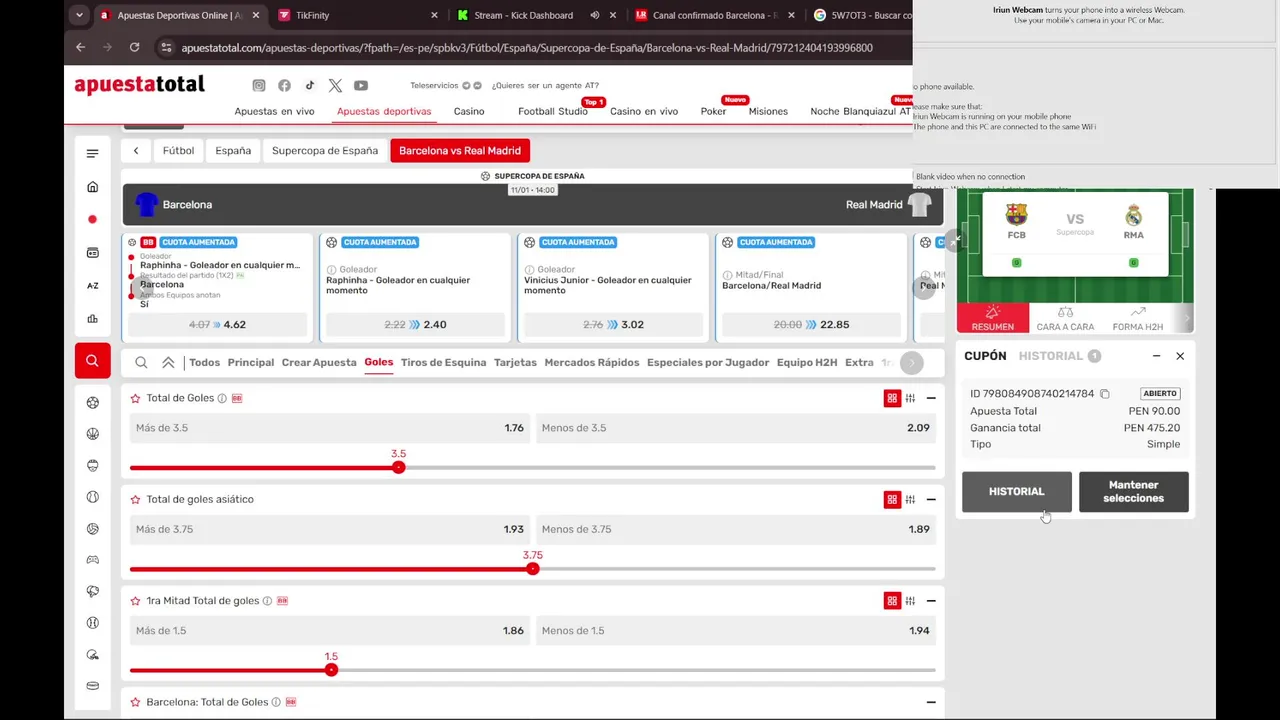Go back with browser back arrow
This screenshot has width=1280, height=720.
pyautogui.click(x=80, y=47)
